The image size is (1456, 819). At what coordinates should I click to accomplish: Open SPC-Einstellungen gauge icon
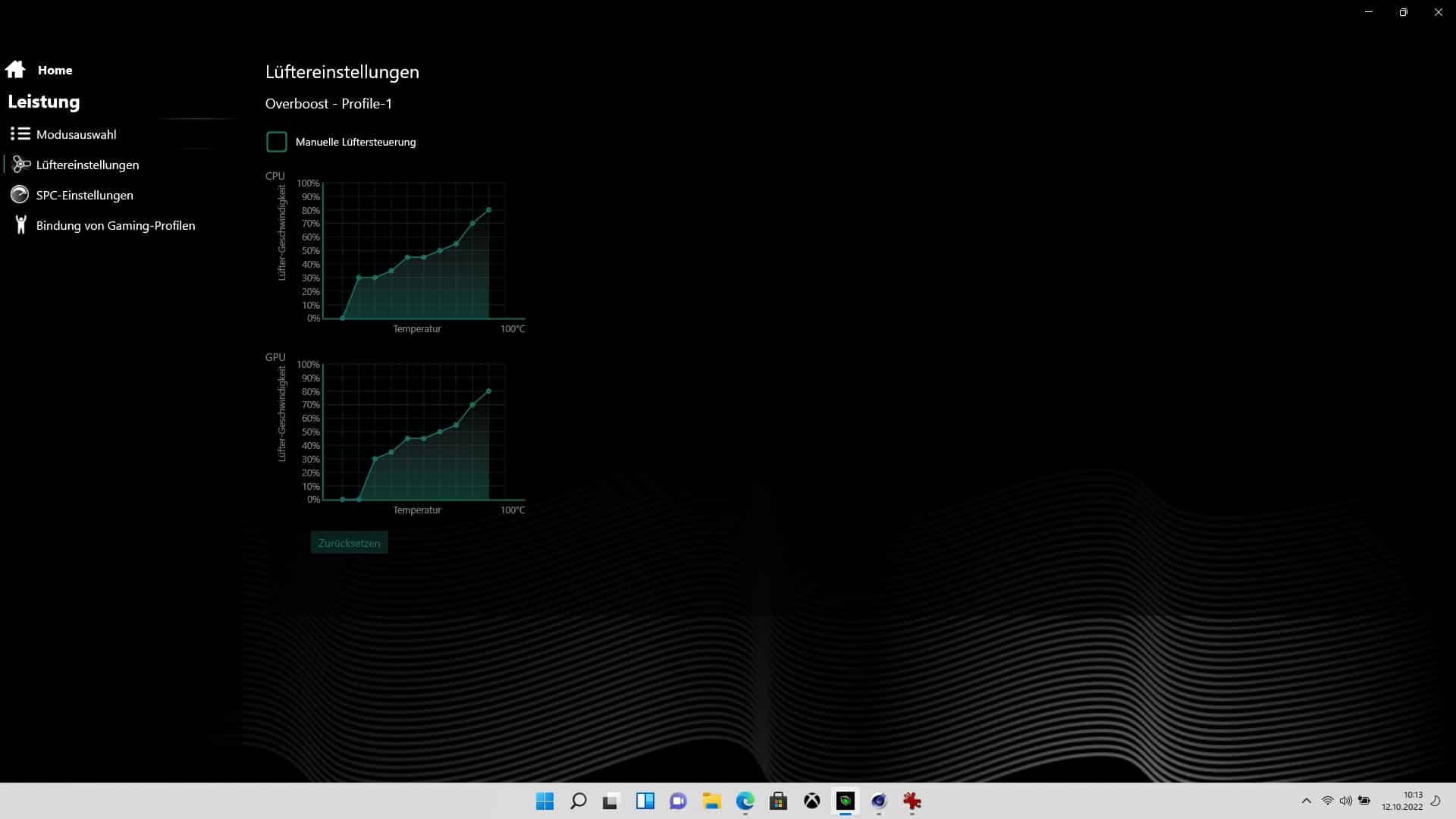pyautogui.click(x=20, y=195)
